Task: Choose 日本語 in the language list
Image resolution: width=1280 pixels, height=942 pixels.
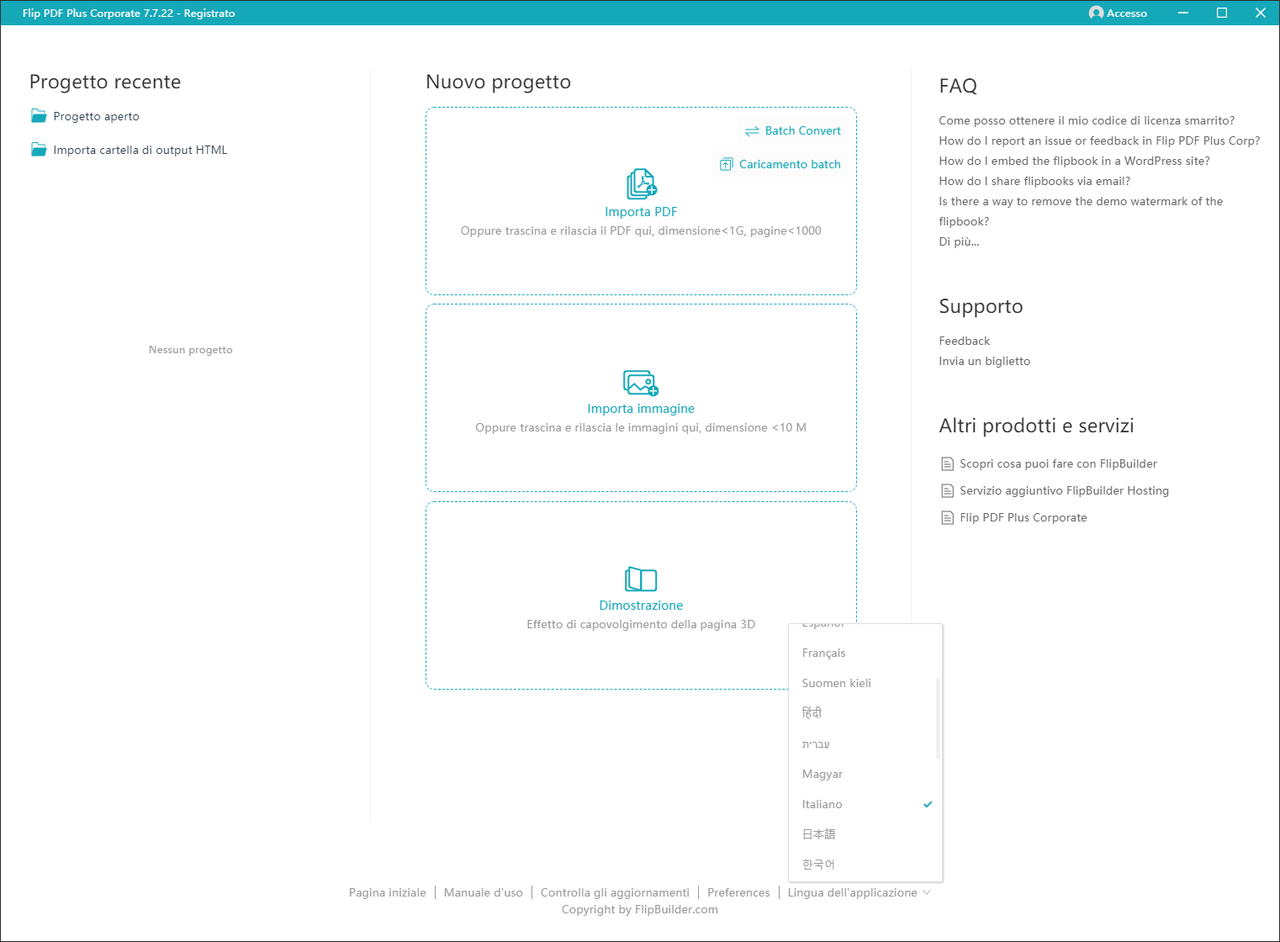Action: [x=866, y=834]
